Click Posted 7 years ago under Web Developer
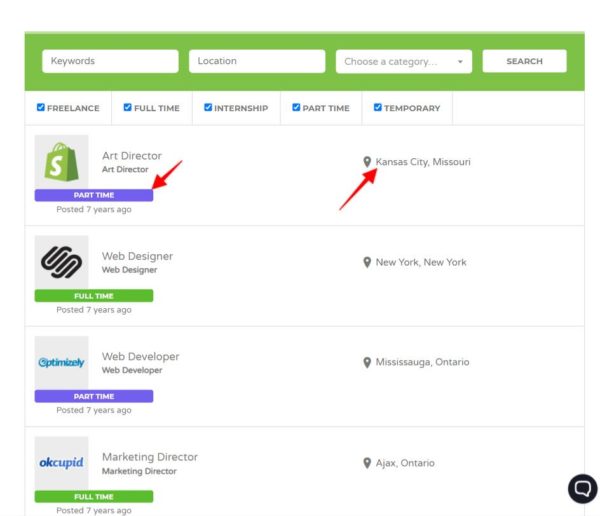 94,410
